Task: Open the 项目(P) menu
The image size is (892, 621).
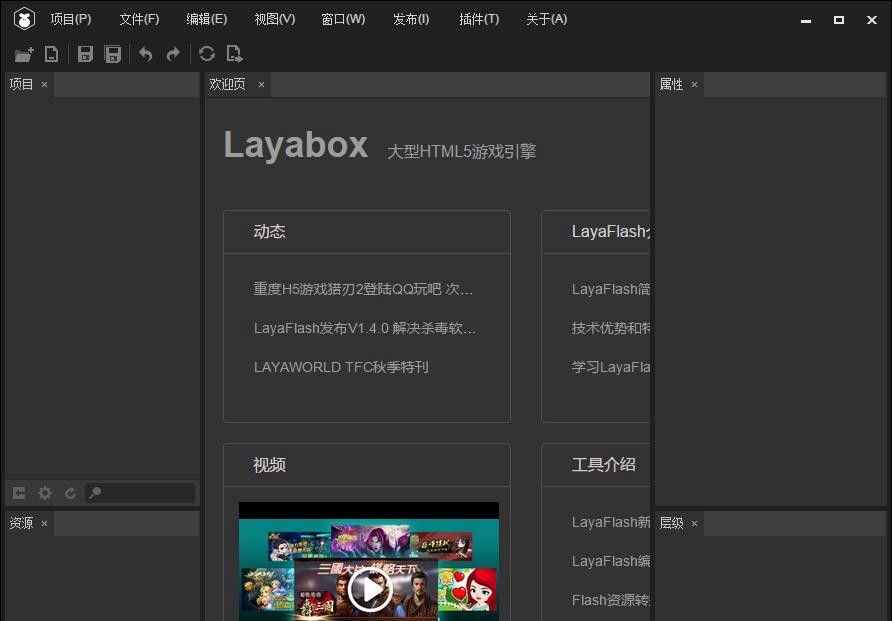Action: [71, 19]
